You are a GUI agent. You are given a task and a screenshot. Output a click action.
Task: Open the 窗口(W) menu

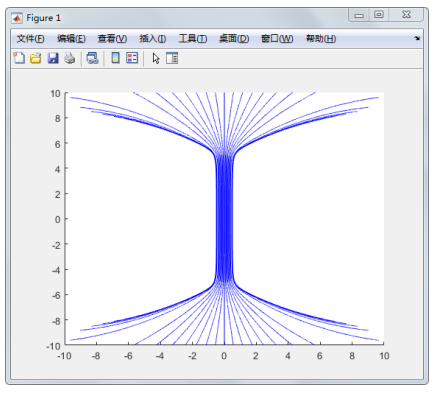coord(277,39)
